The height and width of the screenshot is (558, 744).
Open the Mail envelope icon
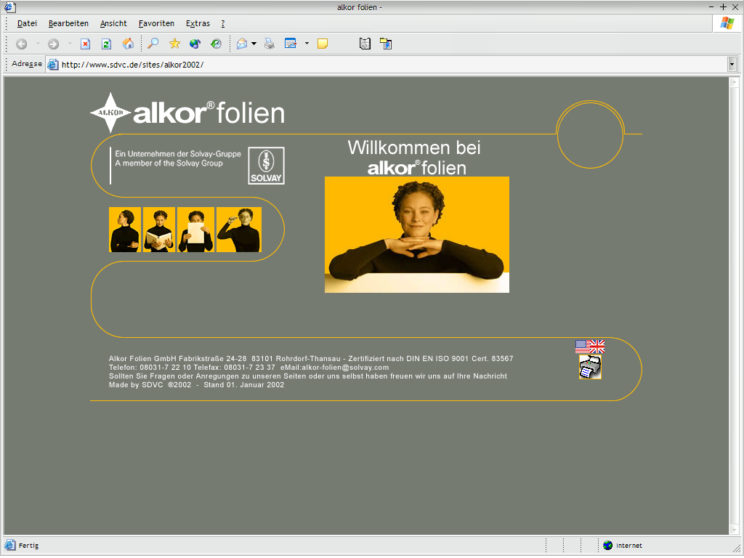(242, 44)
